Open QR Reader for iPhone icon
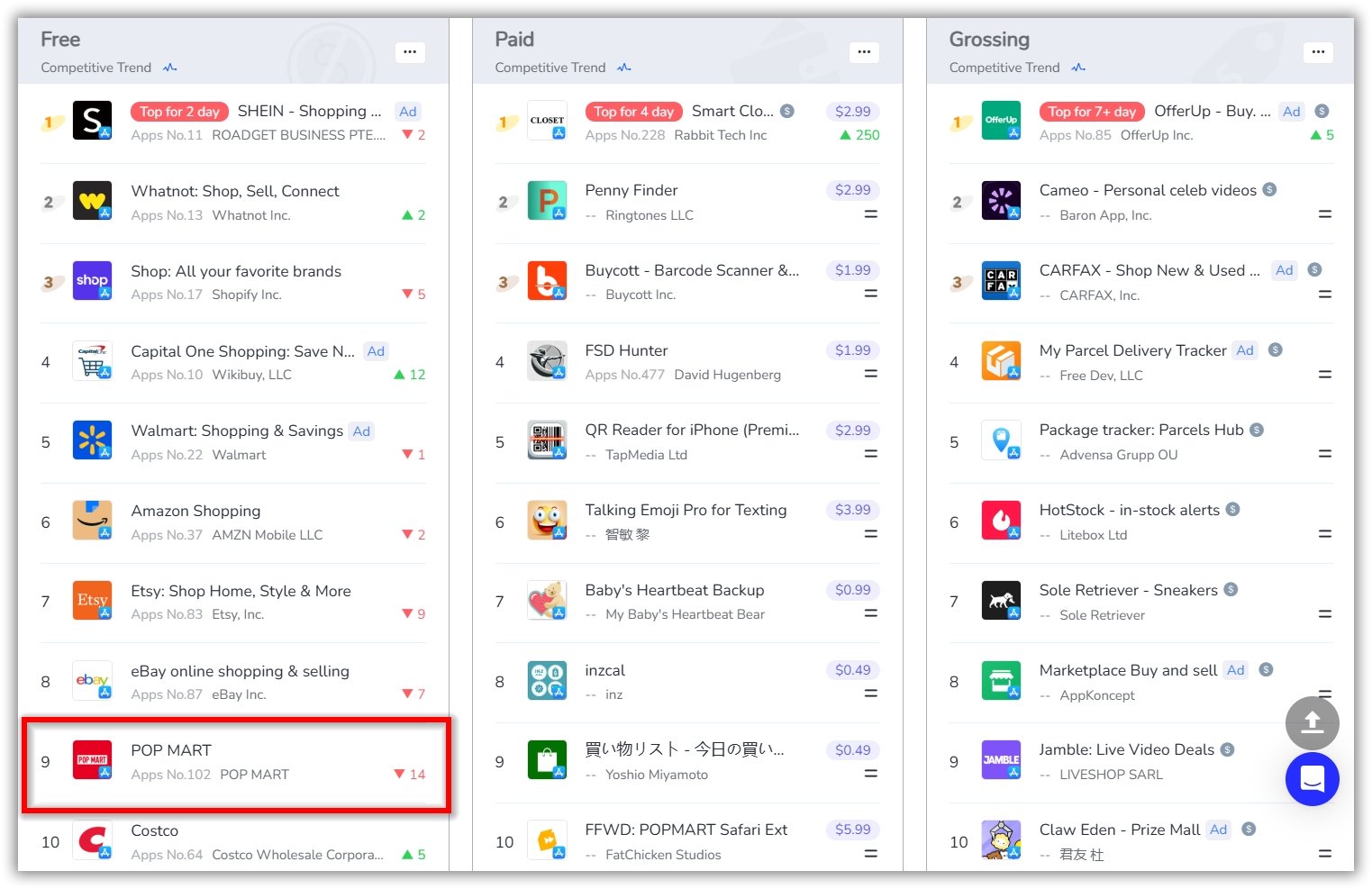1372x889 pixels. pos(547,440)
